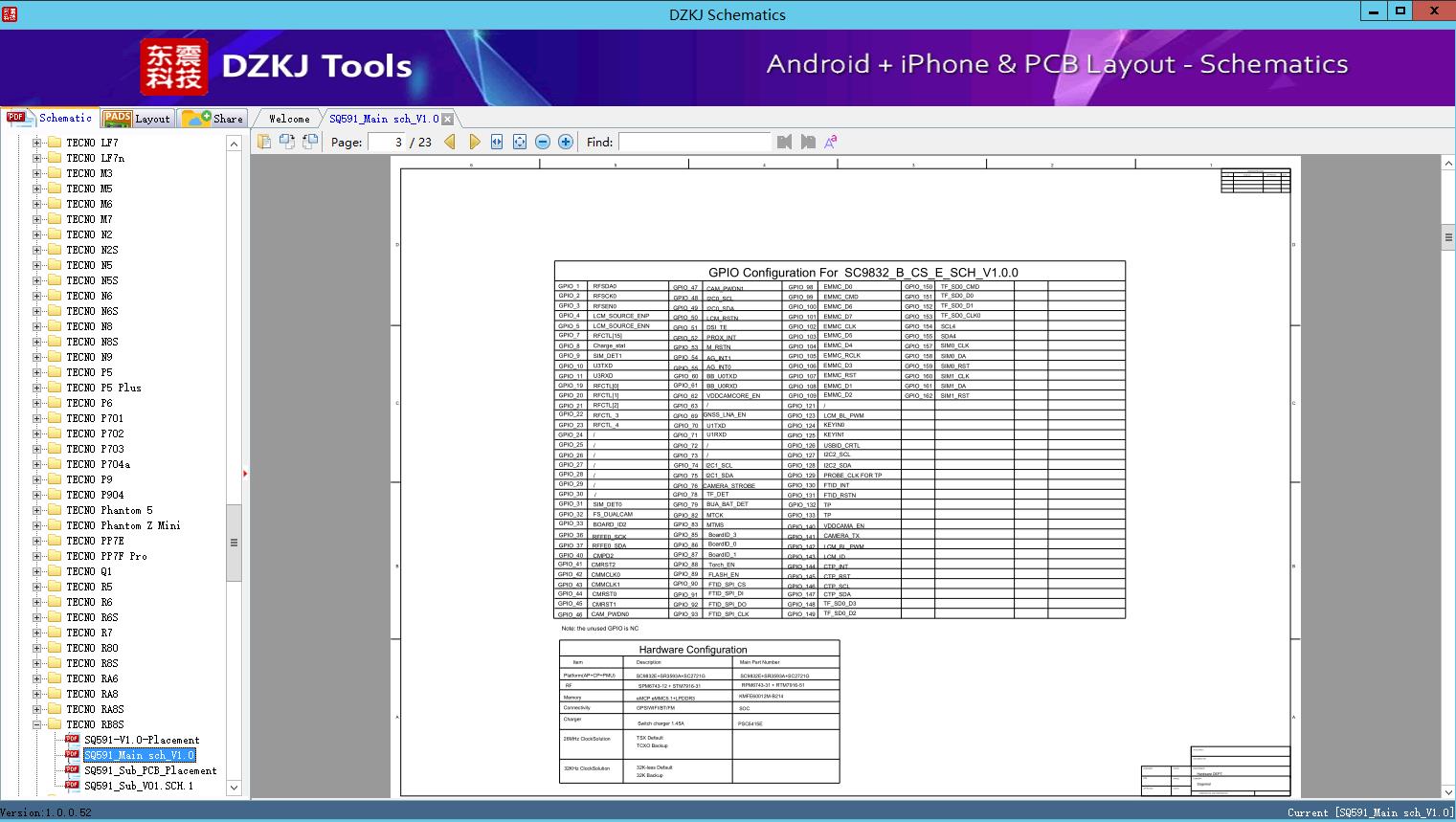
Task: Expand the TECNO M3 folder
Action: click(x=36, y=173)
